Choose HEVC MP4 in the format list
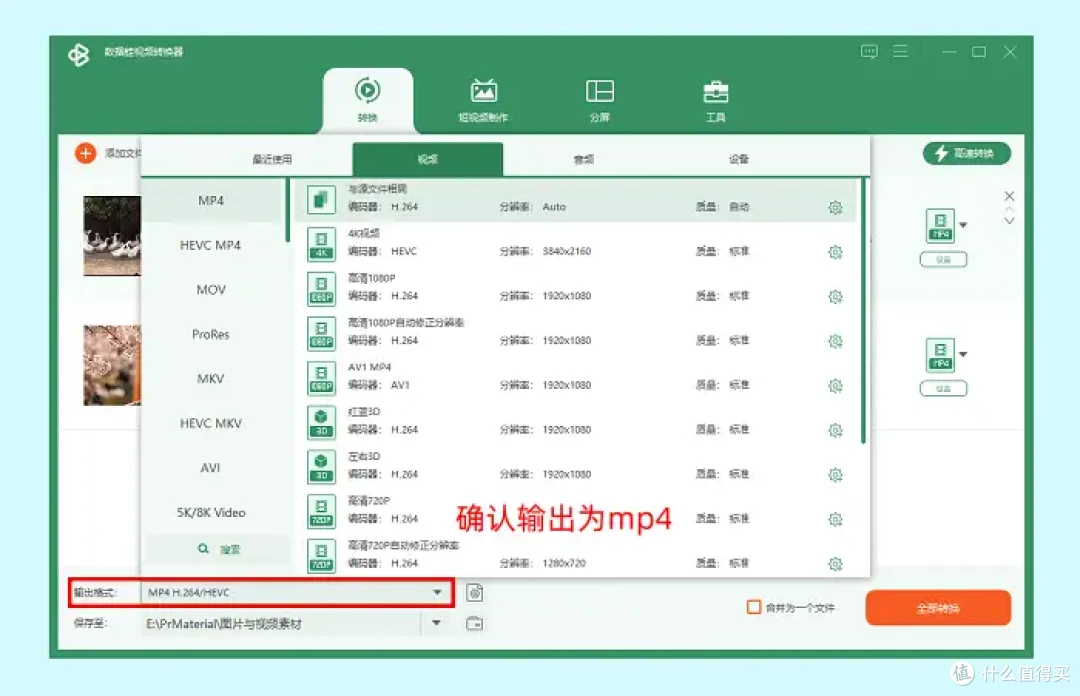1080x696 pixels. [x=211, y=245]
